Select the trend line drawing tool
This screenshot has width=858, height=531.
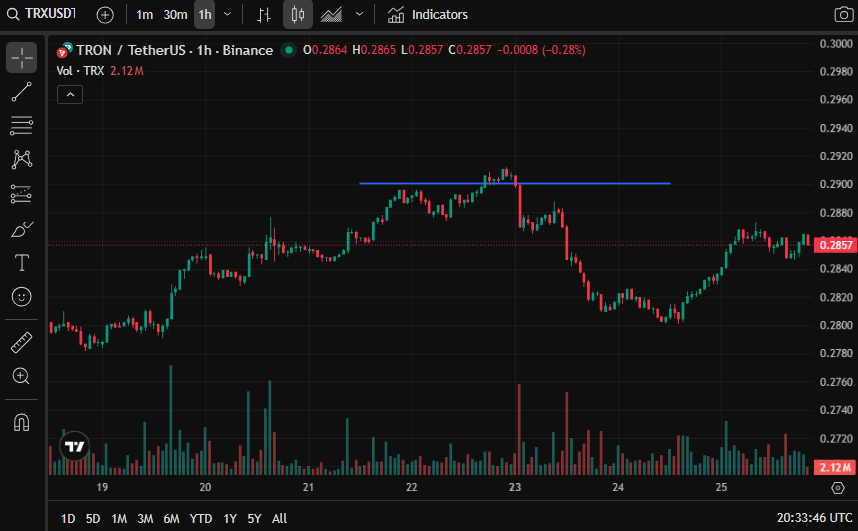point(21,92)
